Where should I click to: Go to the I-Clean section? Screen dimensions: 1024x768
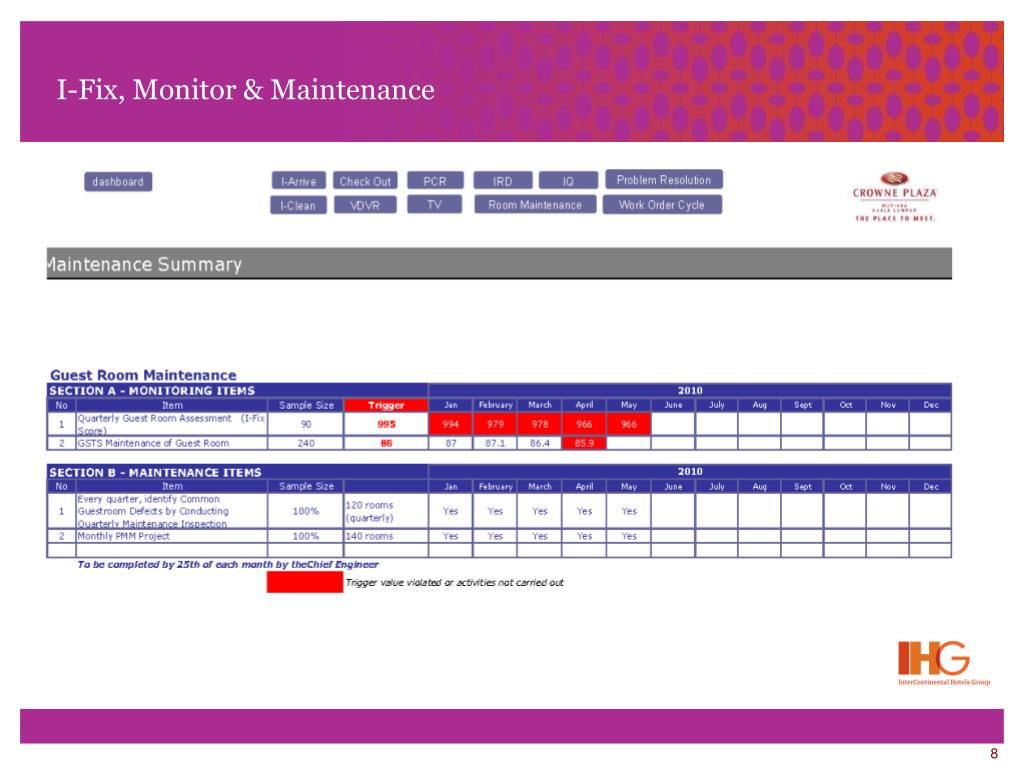click(298, 205)
